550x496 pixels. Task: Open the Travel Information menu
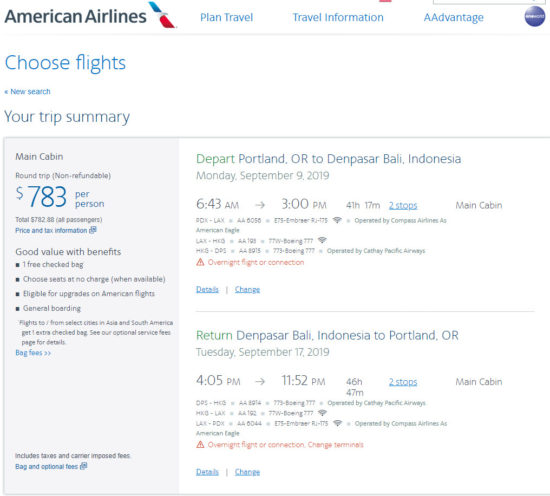338,17
